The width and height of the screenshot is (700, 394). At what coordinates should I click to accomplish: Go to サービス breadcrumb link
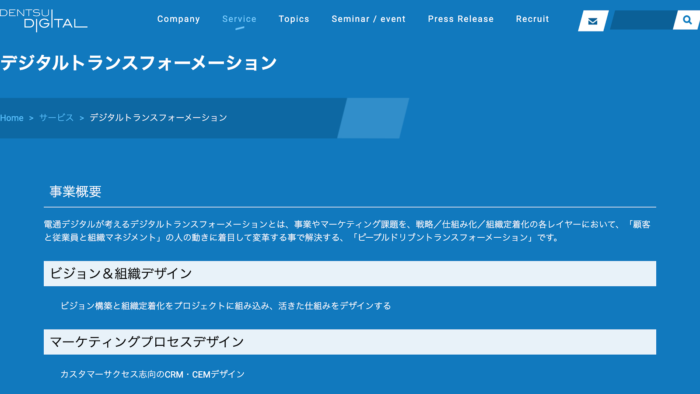(56, 118)
